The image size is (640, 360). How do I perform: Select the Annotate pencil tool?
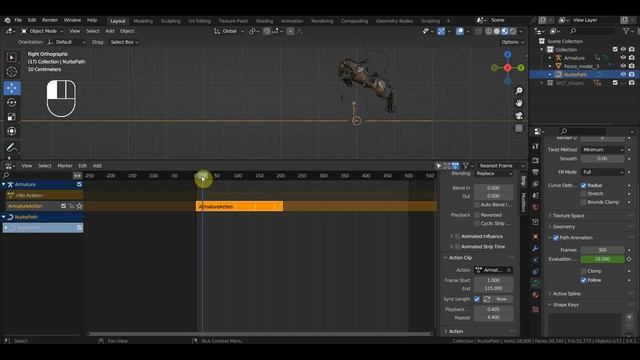pos(11,147)
